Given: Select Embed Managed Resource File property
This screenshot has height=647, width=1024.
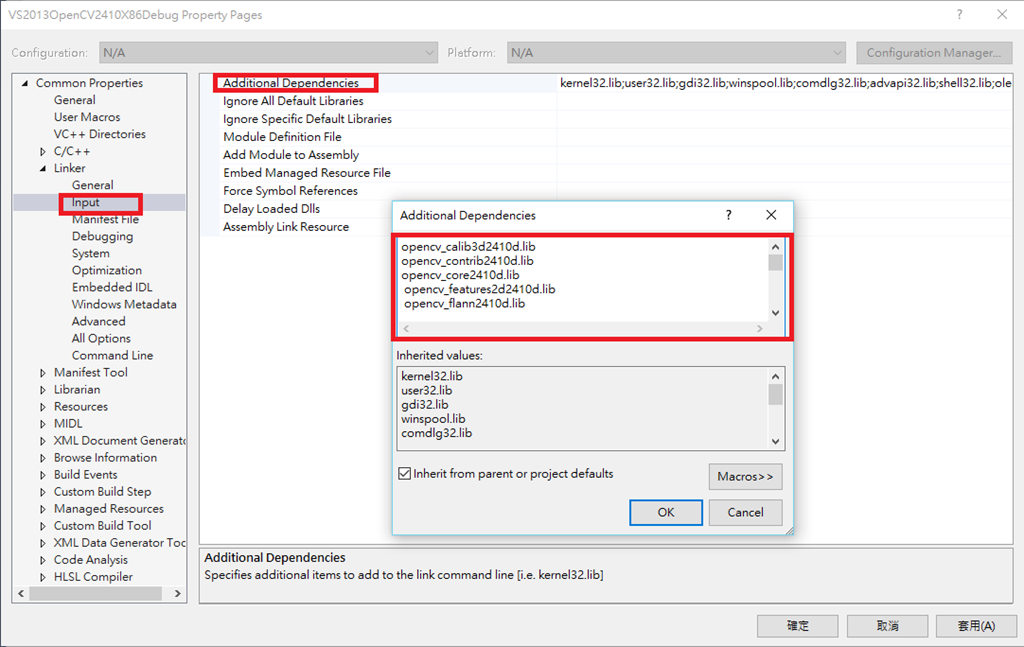Looking at the screenshot, I should pos(307,173).
